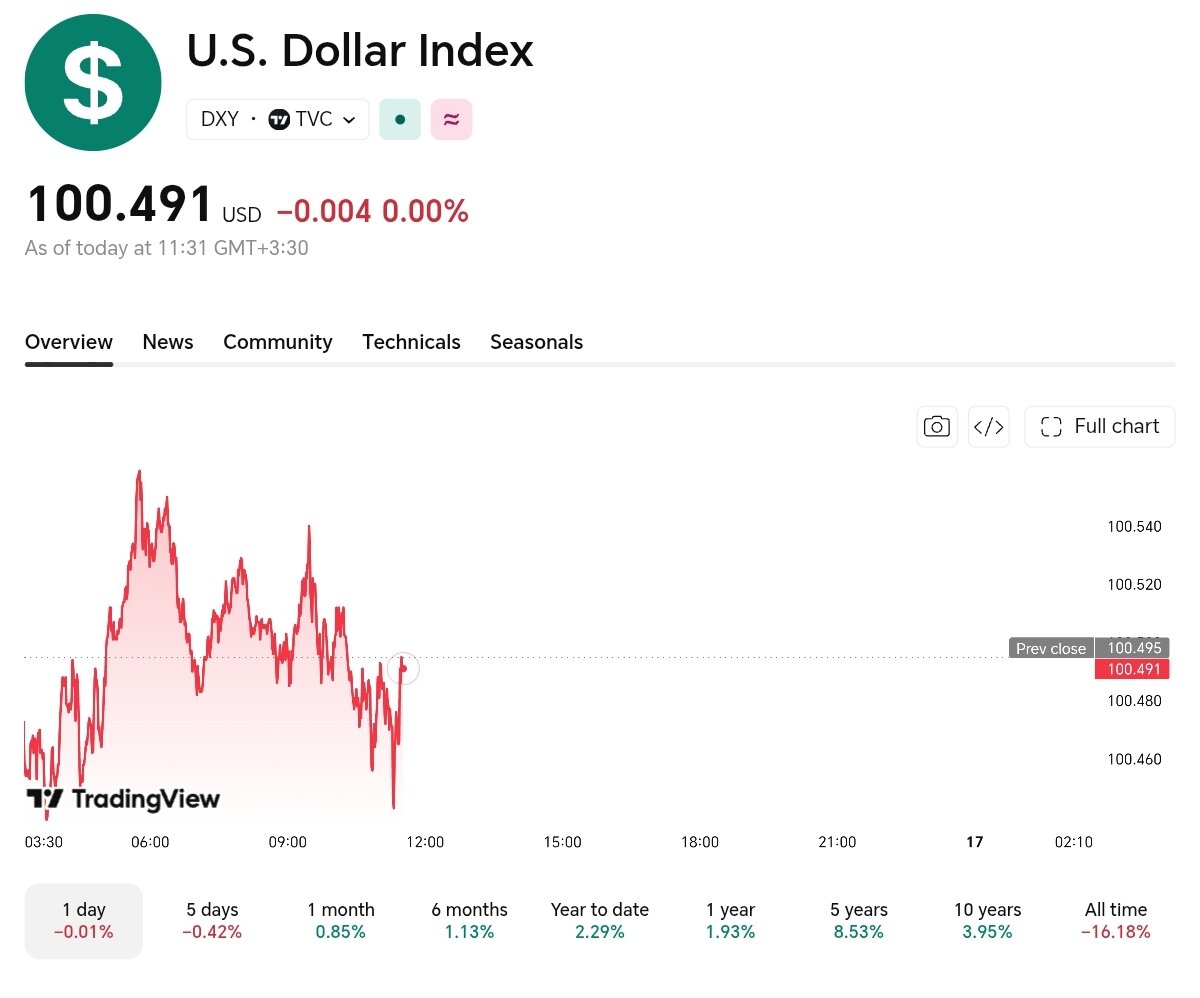The width and height of the screenshot is (1200, 998).
Task: Click the TradingView logo on the chart
Action: pos(122,799)
